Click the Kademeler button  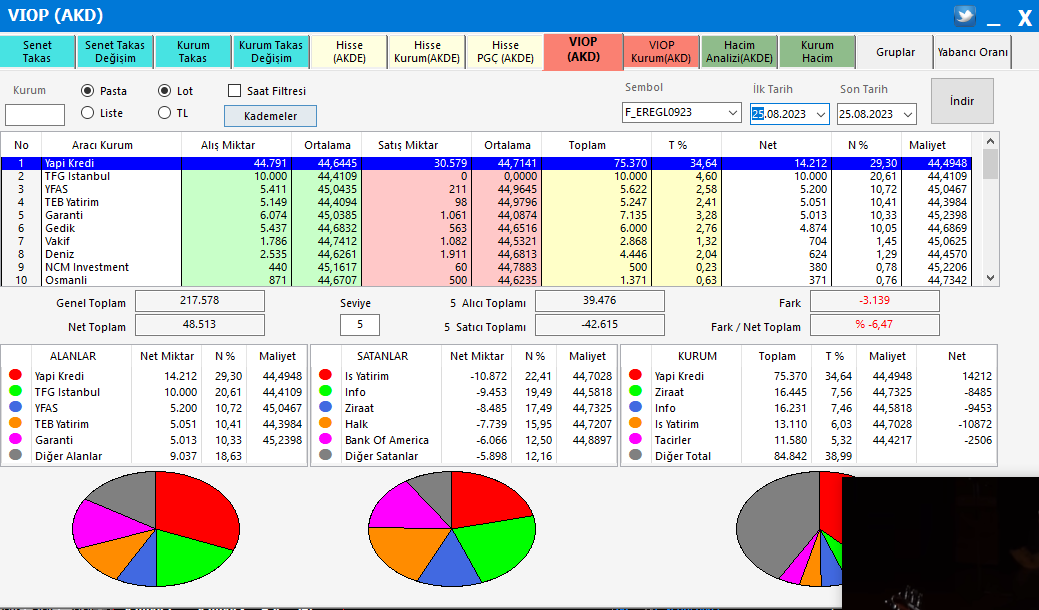tap(270, 116)
